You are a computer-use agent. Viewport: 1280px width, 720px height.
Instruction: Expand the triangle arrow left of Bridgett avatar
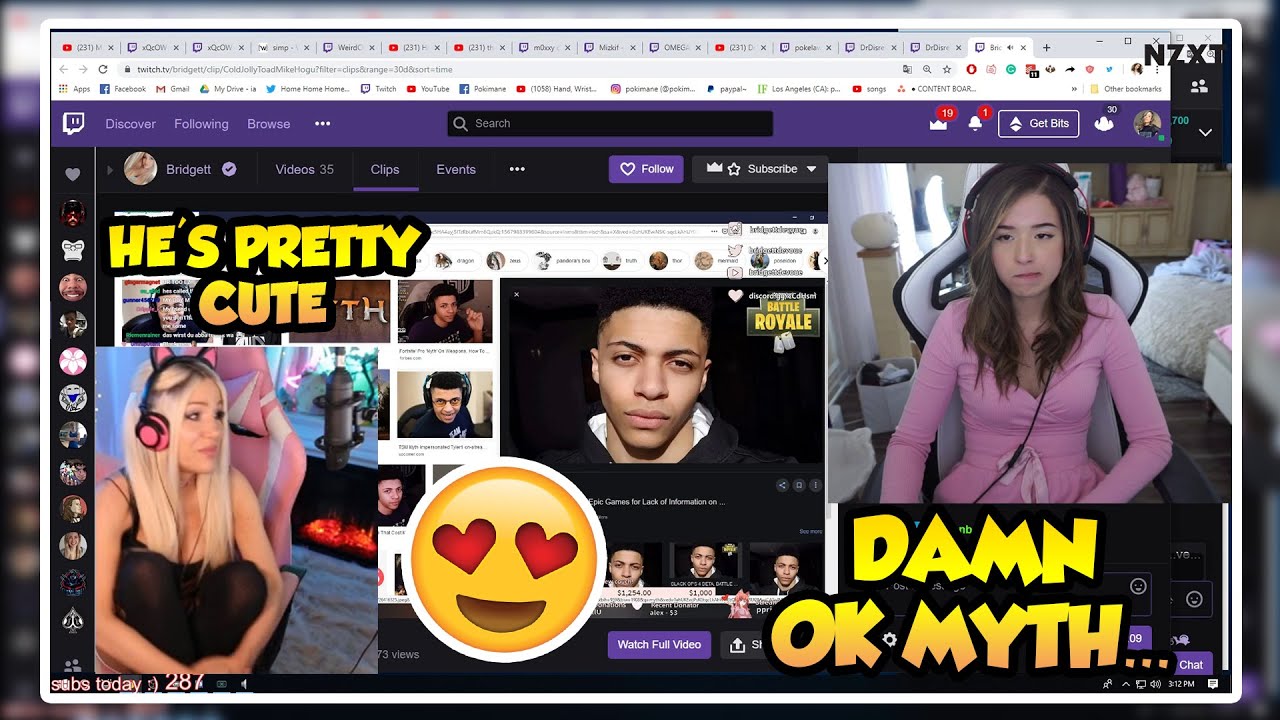pos(110,170)
